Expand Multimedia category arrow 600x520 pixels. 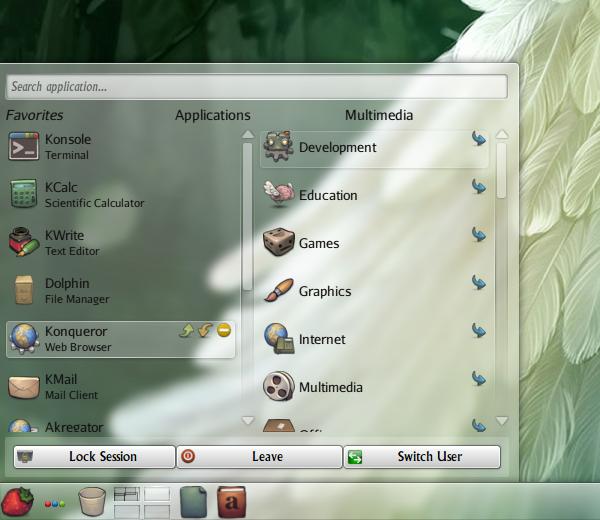click(479, 378)
